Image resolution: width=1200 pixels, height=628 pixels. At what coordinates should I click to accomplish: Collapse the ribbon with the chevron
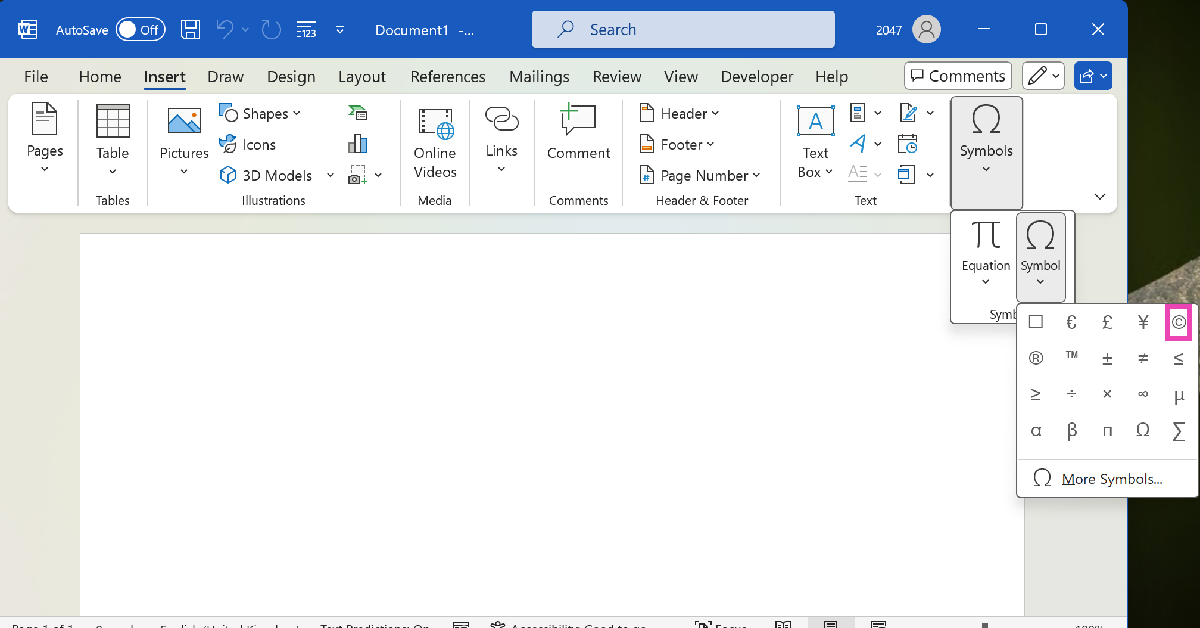(1100, 197)
